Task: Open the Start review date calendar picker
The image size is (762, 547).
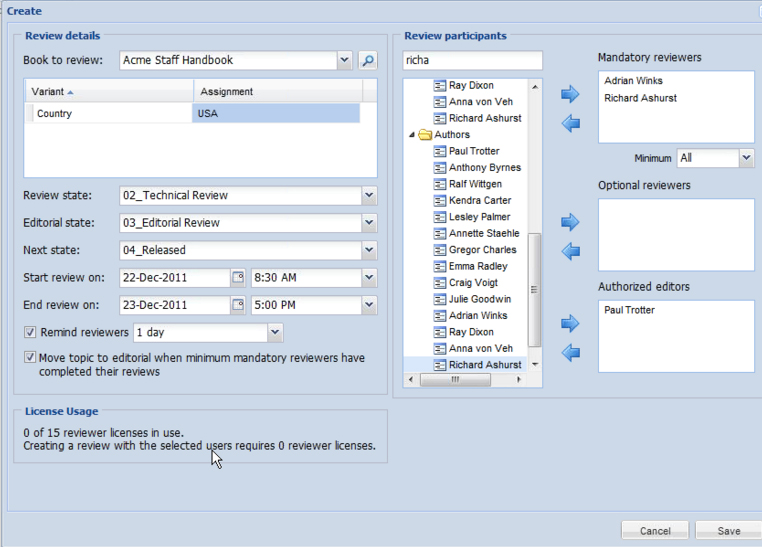Action: pos(238,277)
